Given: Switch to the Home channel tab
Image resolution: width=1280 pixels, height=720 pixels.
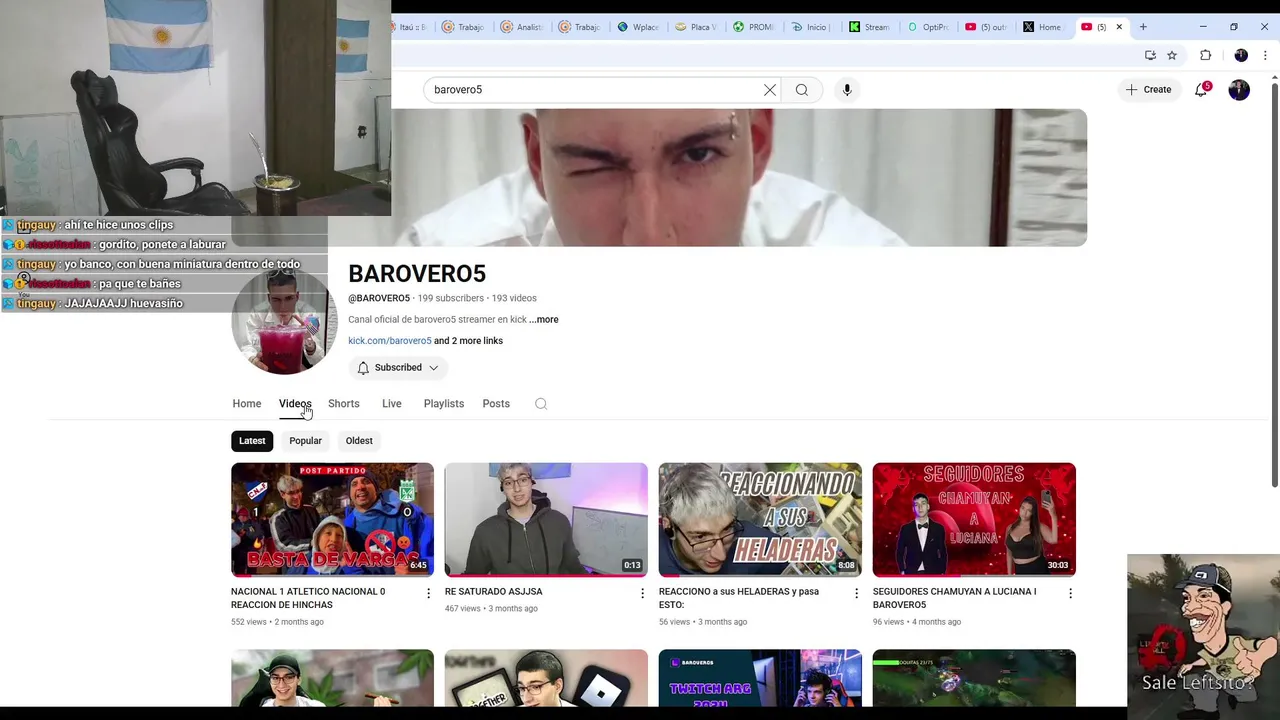Looking at the screenshot, I should point(247,404).
